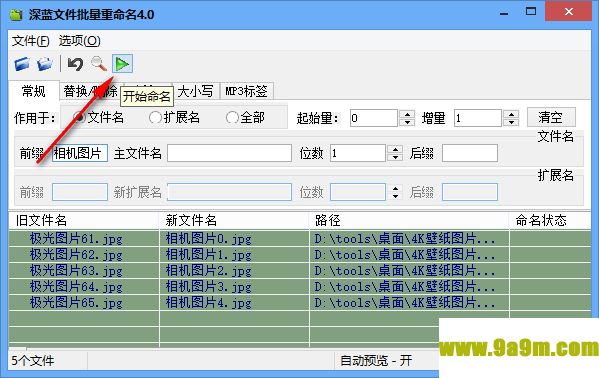Viewport: 599px width, 378px height.
Task: Click the file name 位数 value field
Action: [x=358, y=153]
